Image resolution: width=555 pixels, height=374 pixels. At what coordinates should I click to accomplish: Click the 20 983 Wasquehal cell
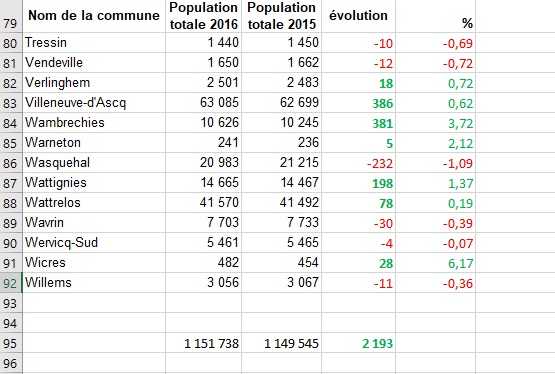coord(204,163)
